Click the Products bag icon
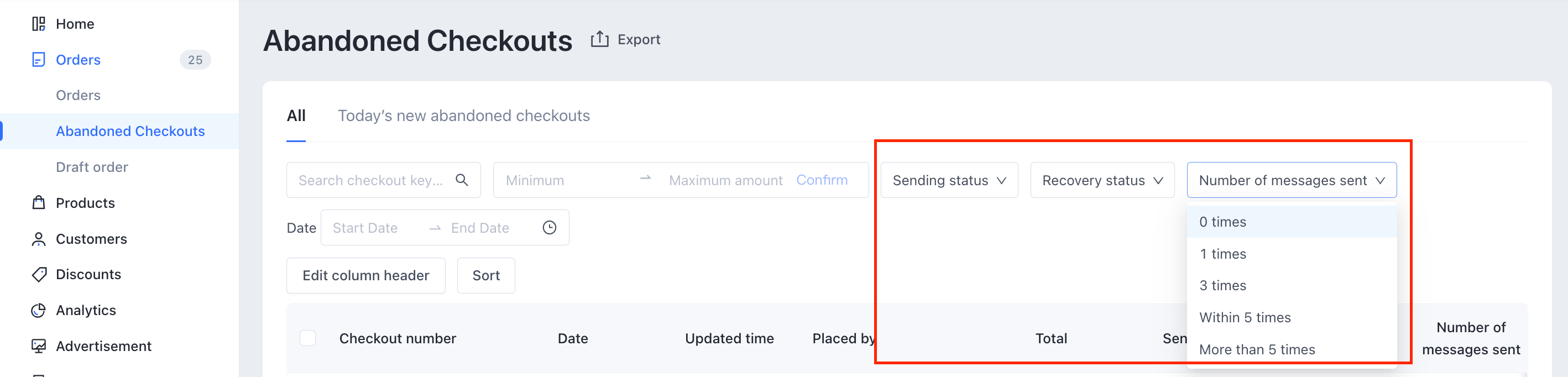The height and width of the screenshot is (377, 1568). pos(38,203)
